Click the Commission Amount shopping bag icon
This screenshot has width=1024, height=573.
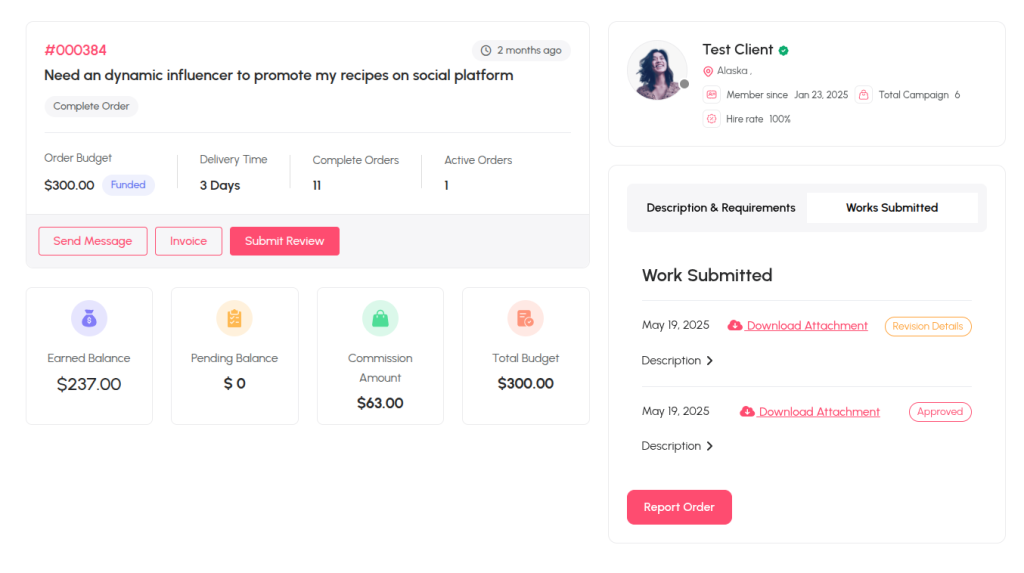(380, 318)
